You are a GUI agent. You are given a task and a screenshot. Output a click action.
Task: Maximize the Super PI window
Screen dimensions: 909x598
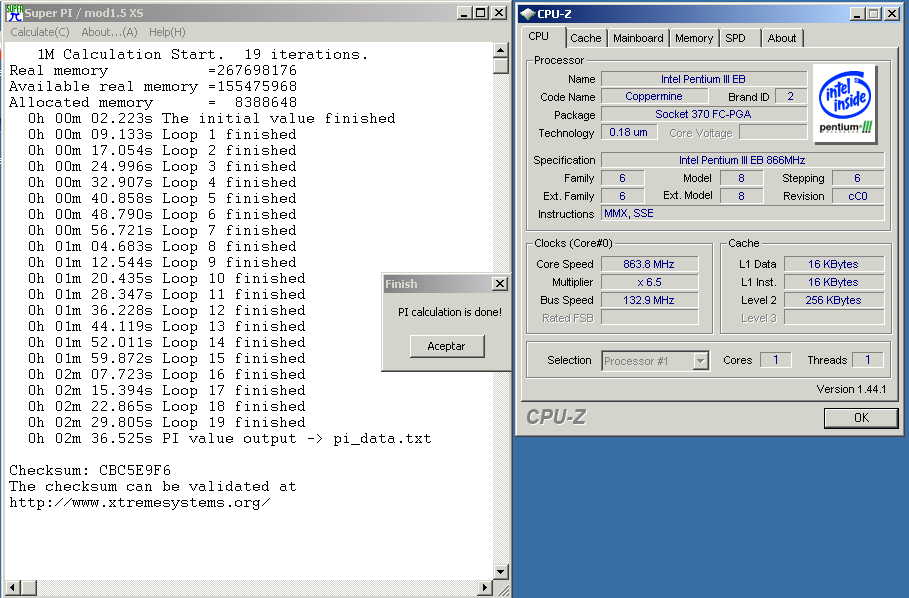[481, 13]
